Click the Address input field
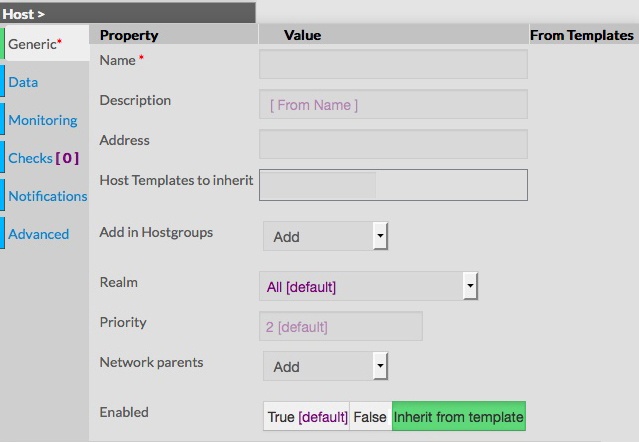Image resolution: width=639 pixels, height=442 pixels. [x=393, y=144]
